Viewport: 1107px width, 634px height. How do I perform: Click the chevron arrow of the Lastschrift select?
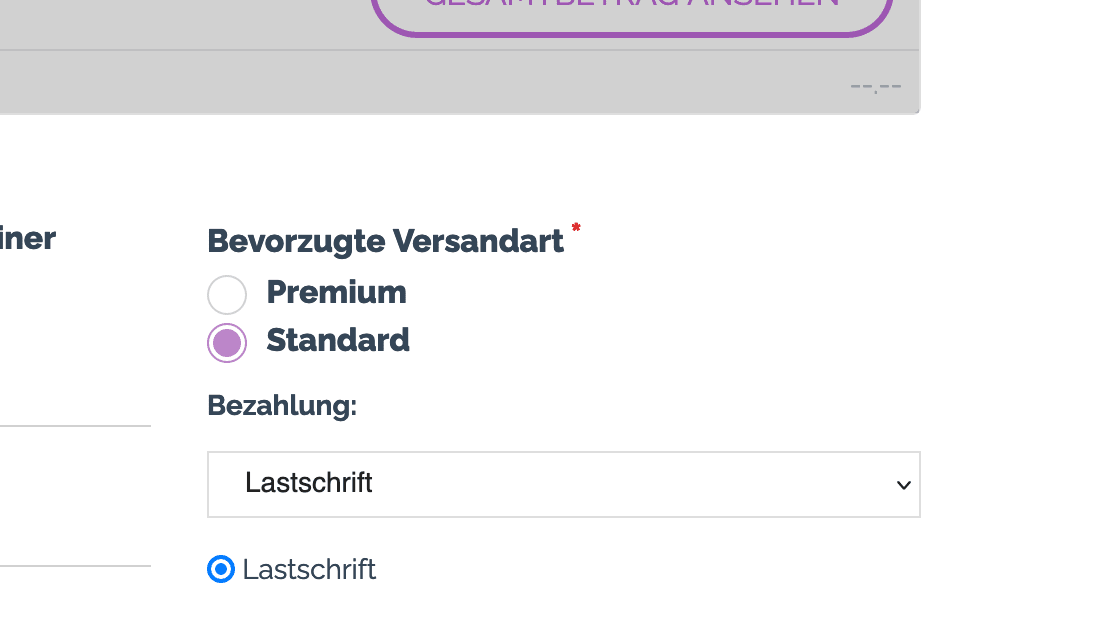pos(903,485)
